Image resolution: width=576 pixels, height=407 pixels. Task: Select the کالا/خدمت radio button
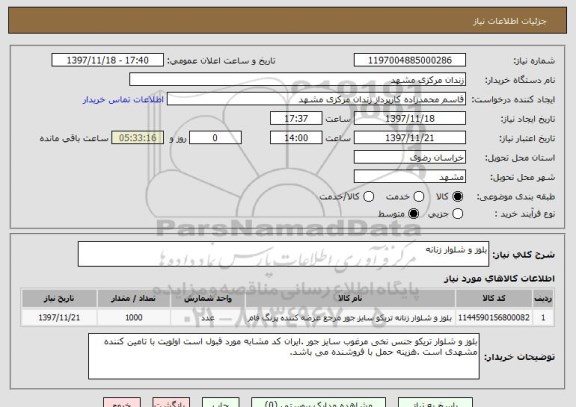tap(368, 197)
